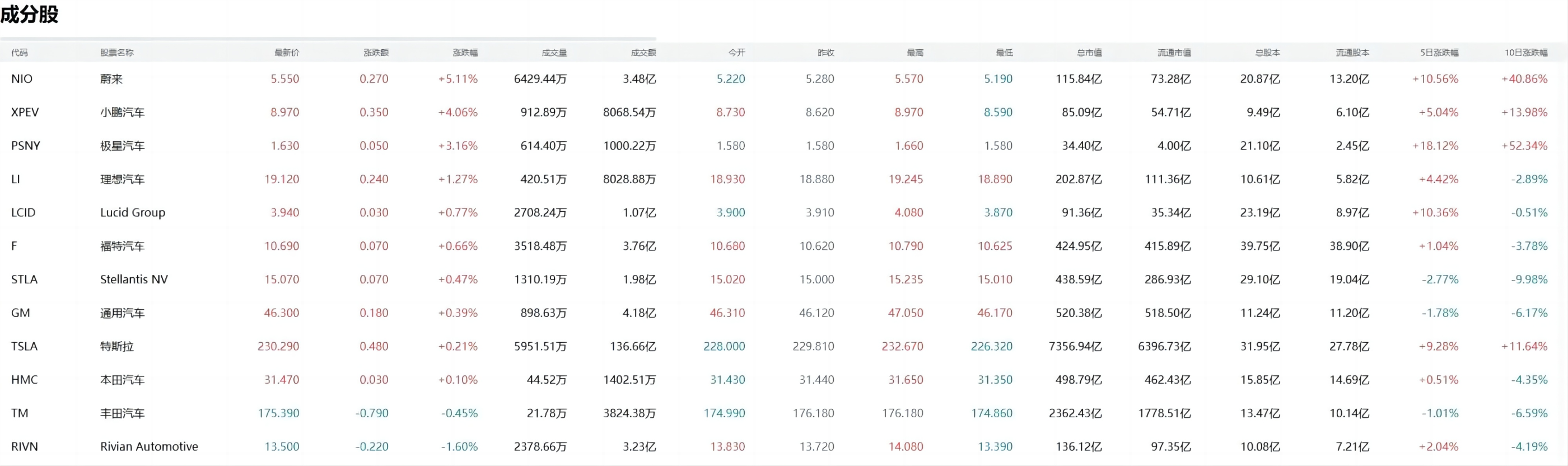Sort stocks by 涨跌幅 header
Screen dimensions: 1568x466
tap(465, 53)
